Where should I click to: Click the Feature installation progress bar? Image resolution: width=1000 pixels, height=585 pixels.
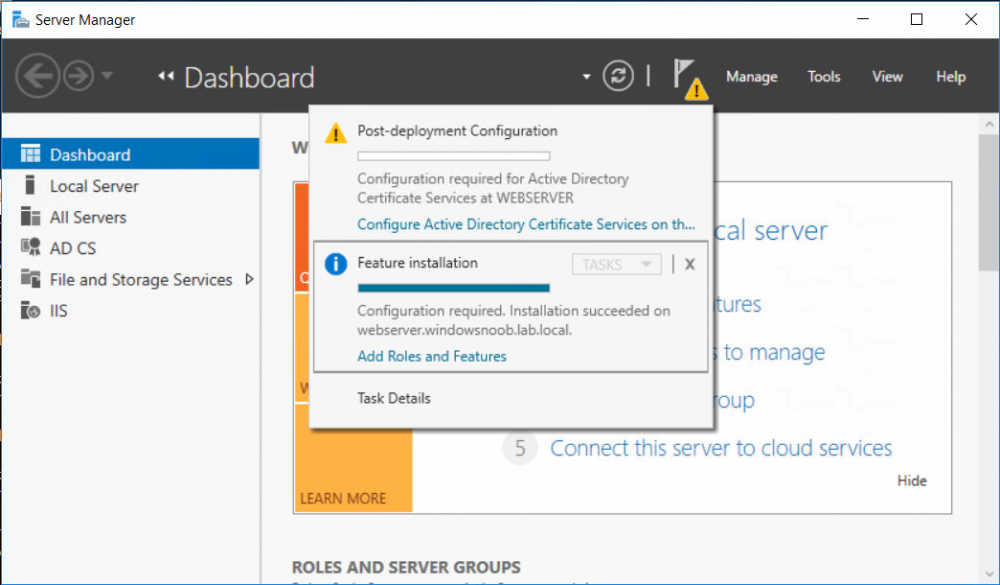pos(453,288)
